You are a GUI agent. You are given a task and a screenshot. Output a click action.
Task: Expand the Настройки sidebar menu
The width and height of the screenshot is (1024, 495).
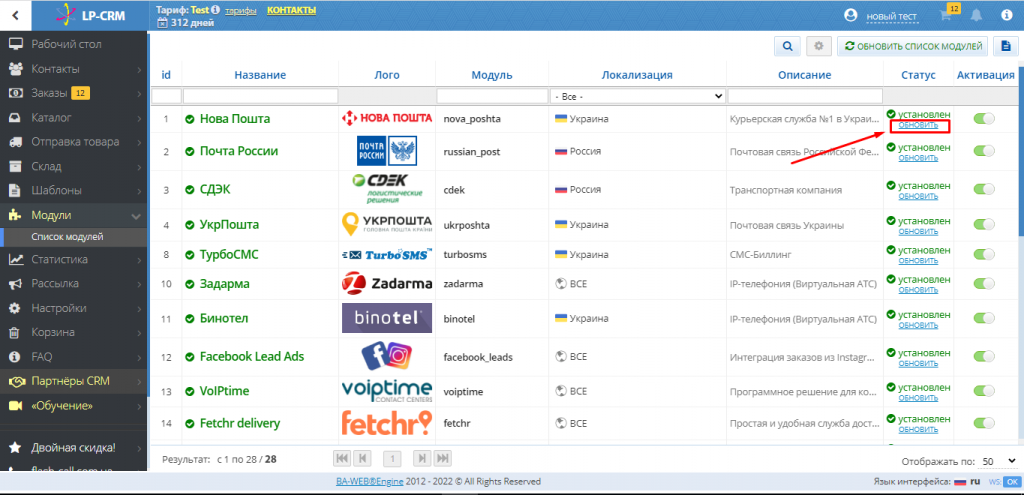point(73,308)
